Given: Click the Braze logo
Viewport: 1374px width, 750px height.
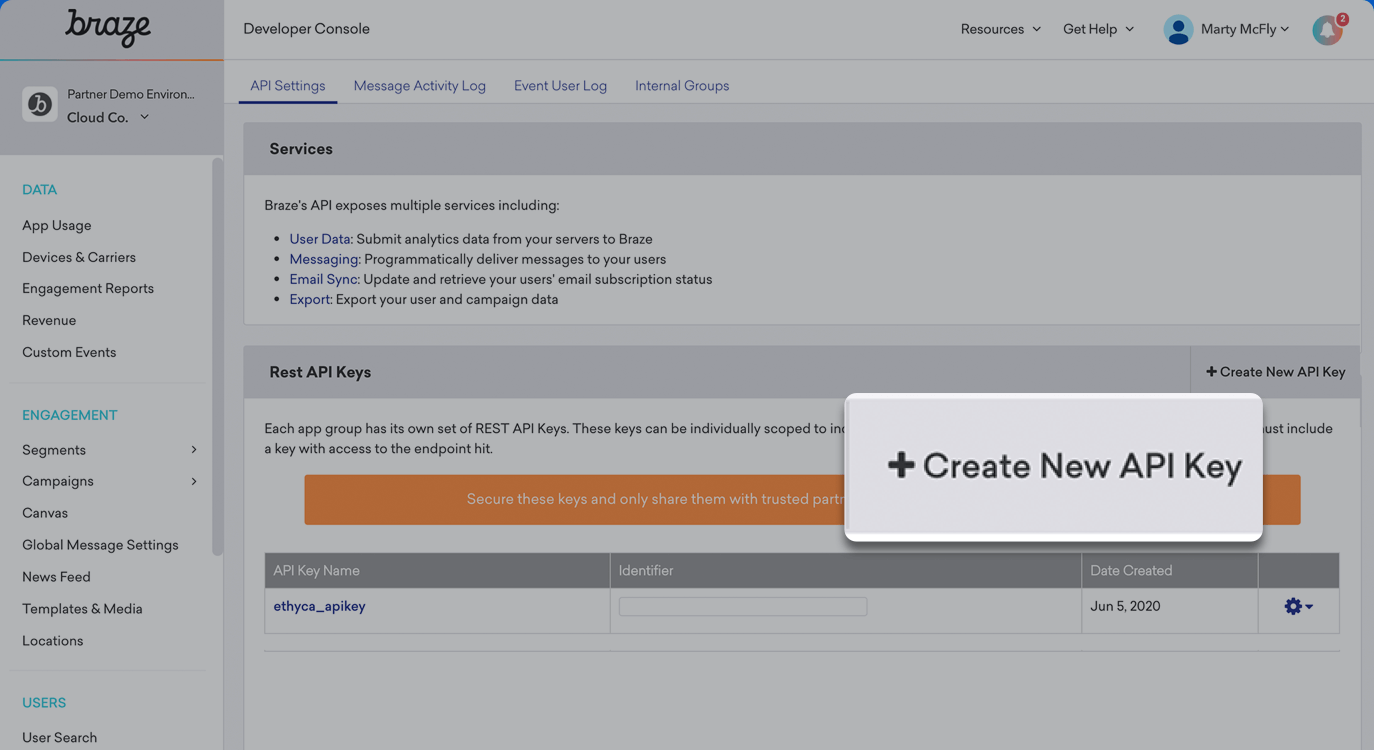Looking at the screenshot, I should 108,28.
